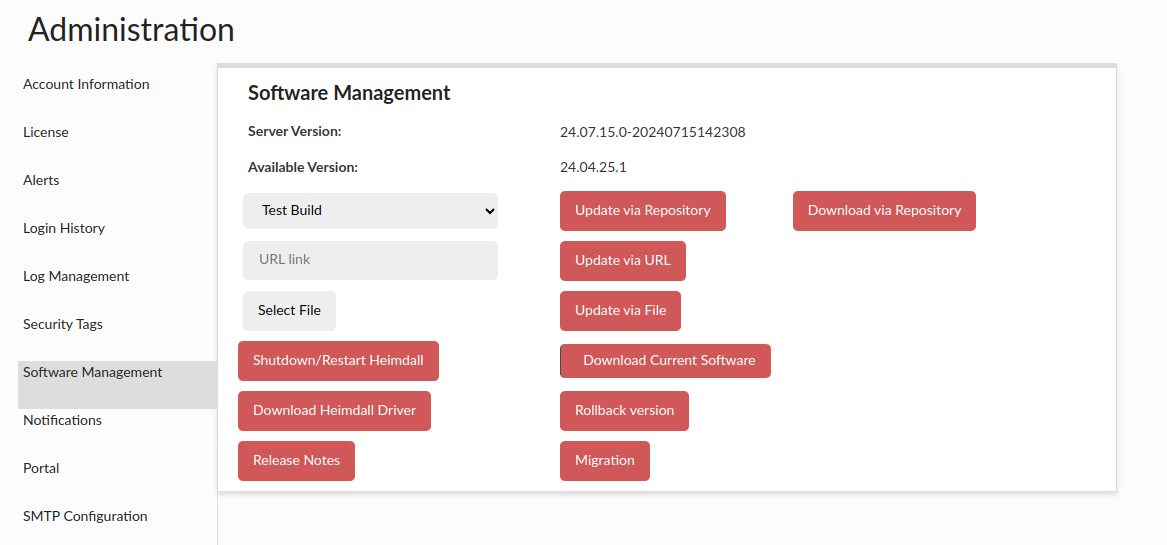
Task: Click Shutdown/Restart Heimdall button
Action: tap(338, 361)
